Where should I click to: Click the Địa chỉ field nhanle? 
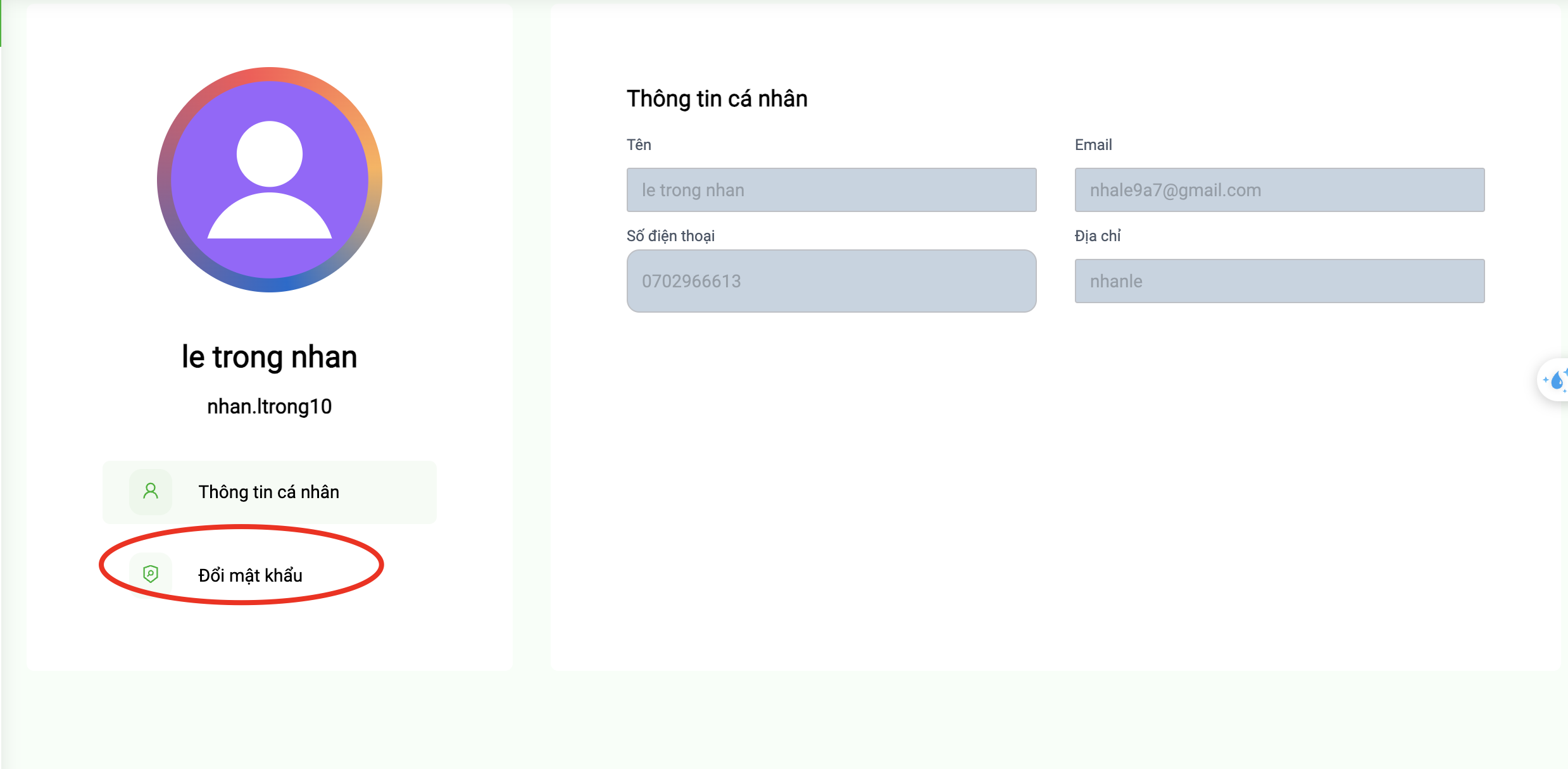pyautogui.click(x=1279, y=281)
